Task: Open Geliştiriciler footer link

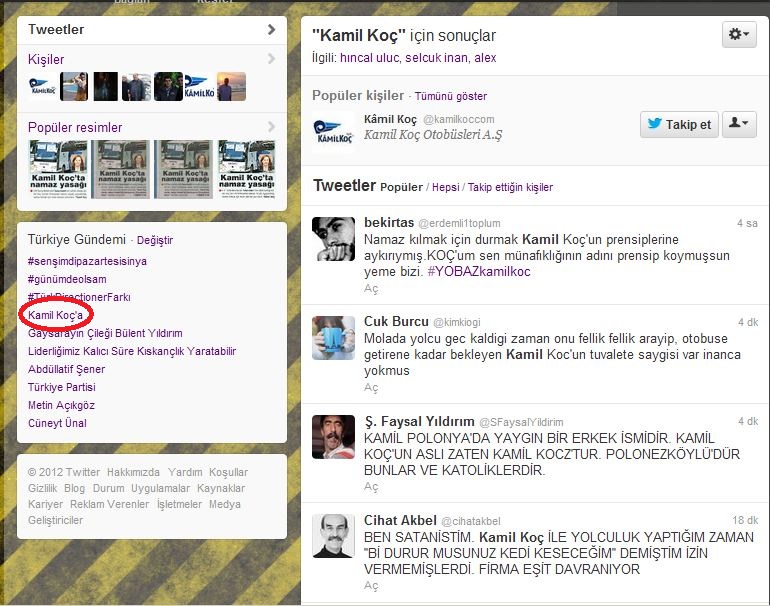Action: pos(55,521)
